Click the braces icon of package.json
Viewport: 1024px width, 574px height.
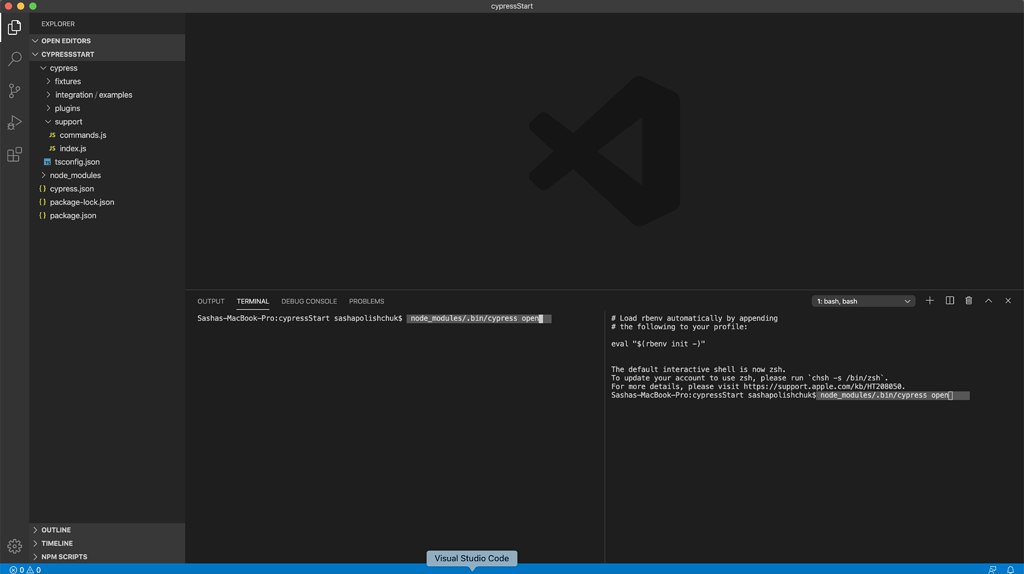[x=42, y=215]
